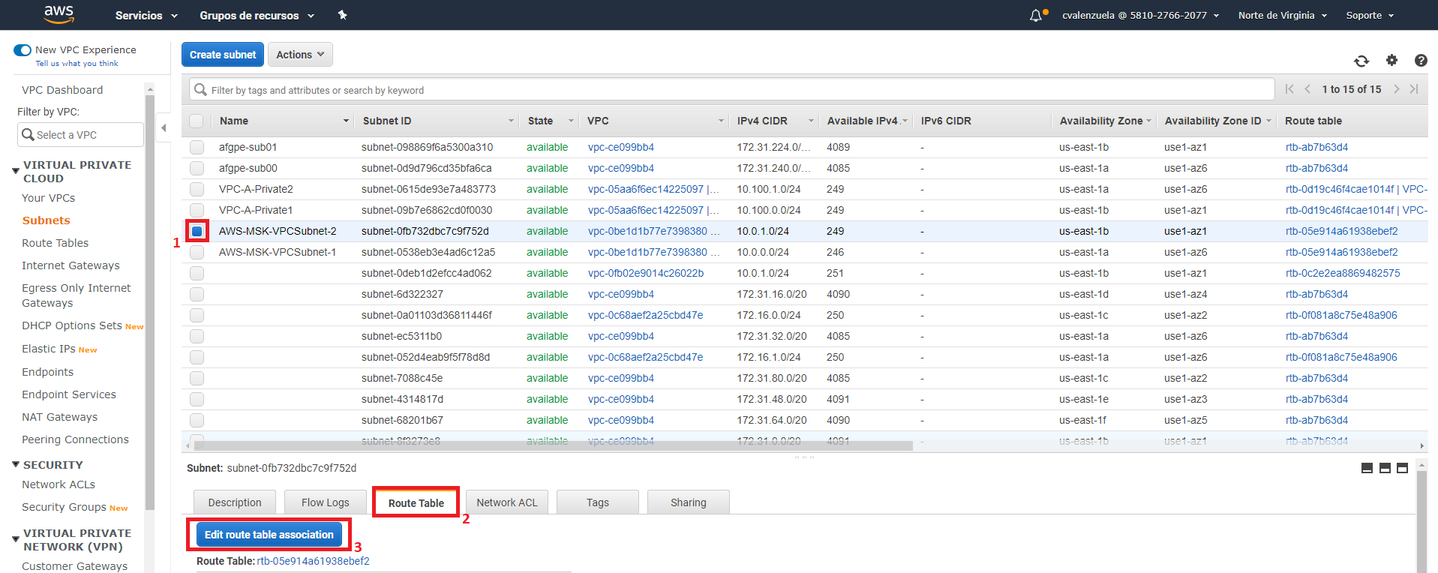The width and height of the screenshot is (1438, 573).
Task: Click the detail pane vertical scrollbar
Action: (1421, 520)
